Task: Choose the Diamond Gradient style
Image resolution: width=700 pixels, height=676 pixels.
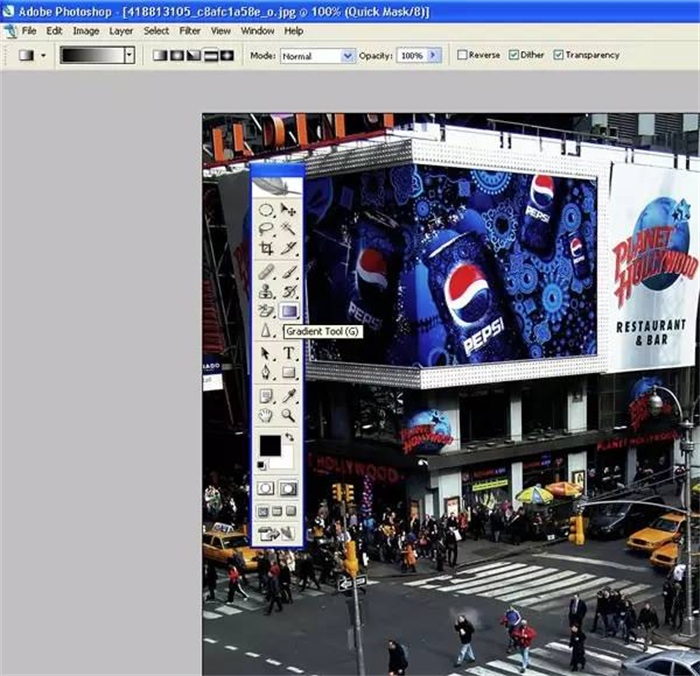Action: click(227, 55)
